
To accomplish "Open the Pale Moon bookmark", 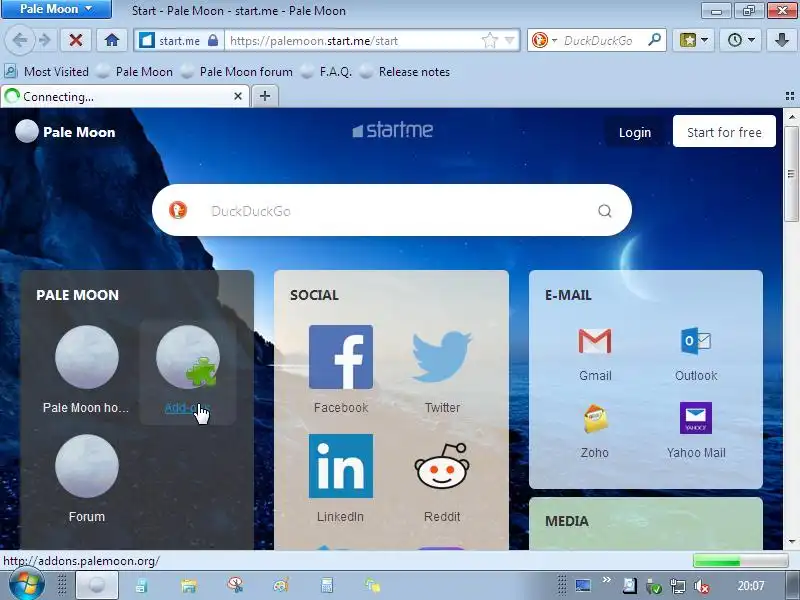I will click(x=134, y=71).
